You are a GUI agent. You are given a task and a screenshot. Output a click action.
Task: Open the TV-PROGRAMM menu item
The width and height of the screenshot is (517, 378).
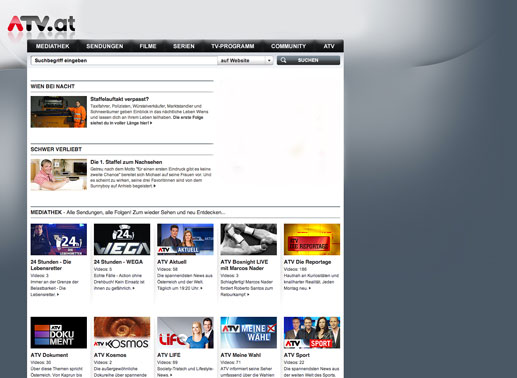coord(233,46)
